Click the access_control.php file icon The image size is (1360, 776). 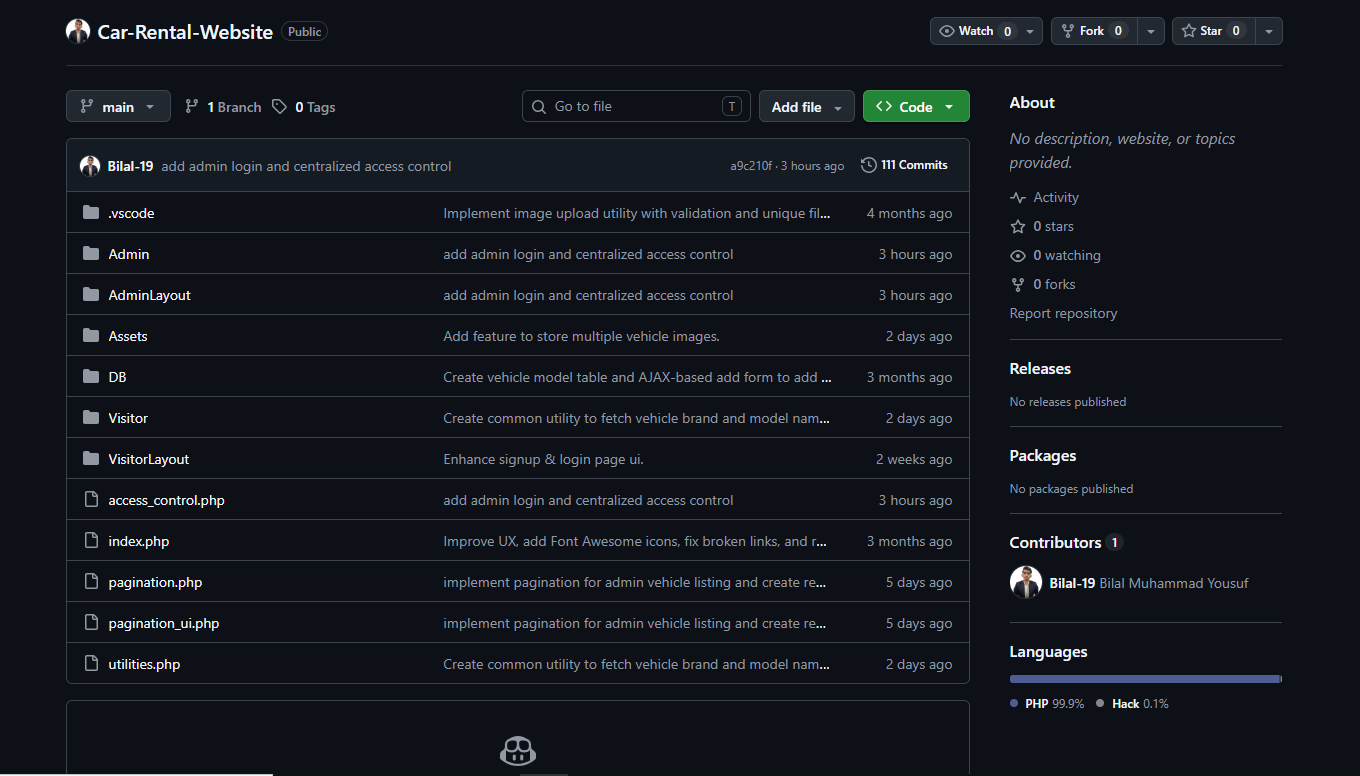(91, 500)
